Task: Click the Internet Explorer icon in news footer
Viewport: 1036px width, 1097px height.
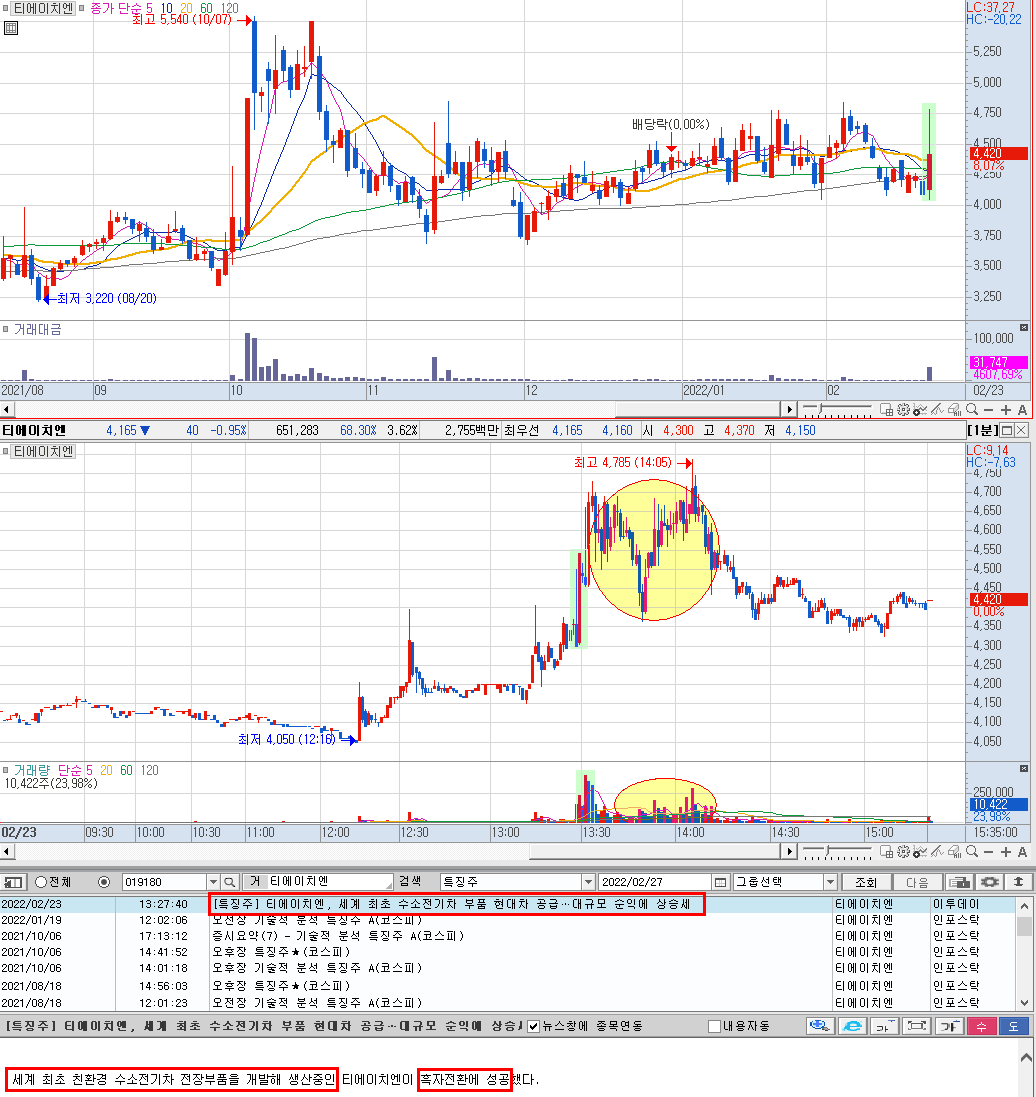Action: 852,1026
